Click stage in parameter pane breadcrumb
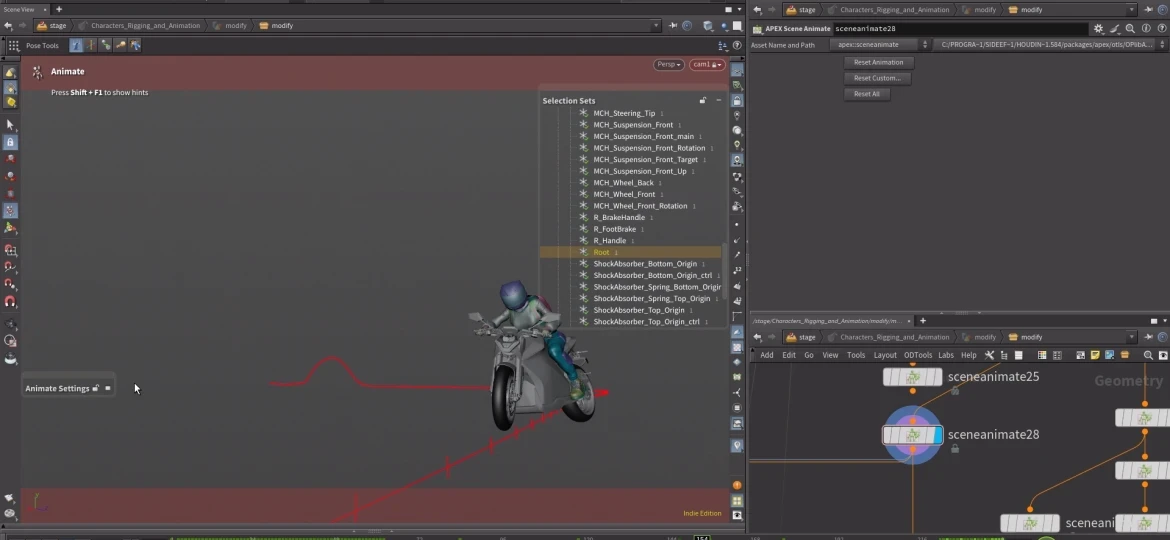 coord(802,10)
